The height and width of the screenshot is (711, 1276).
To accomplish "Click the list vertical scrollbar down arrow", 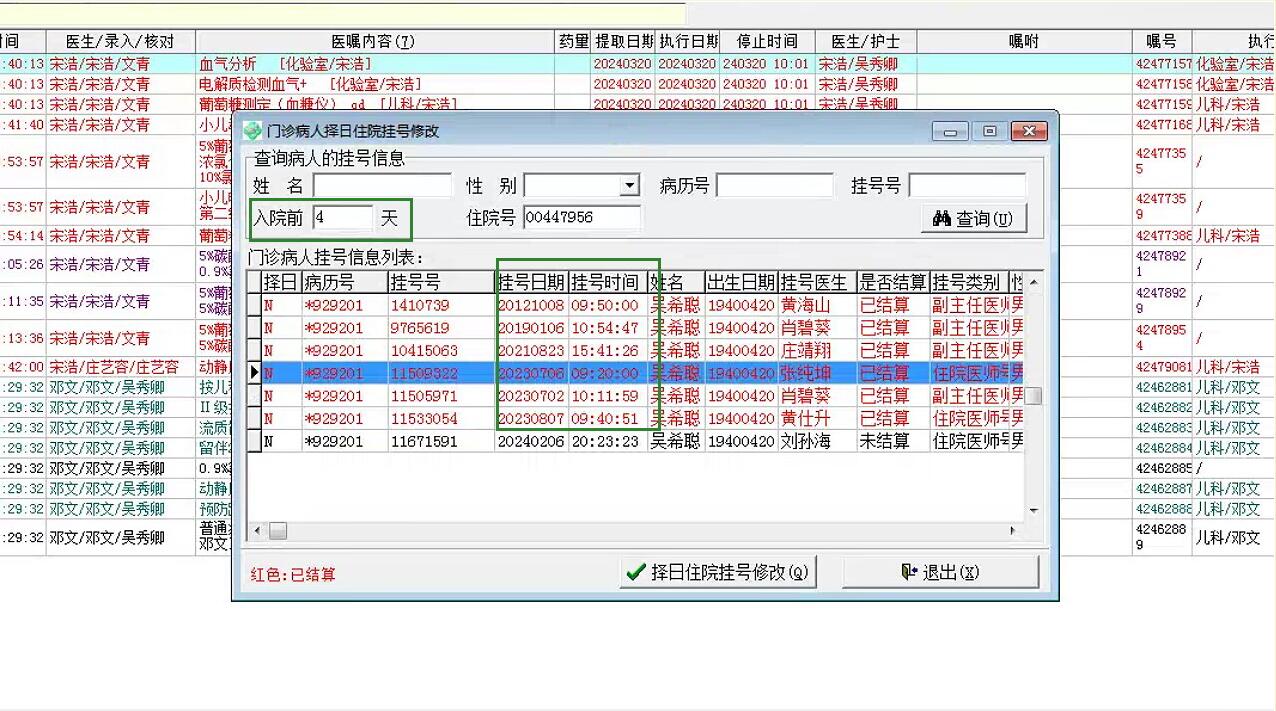I will [x=1033, y=511].
